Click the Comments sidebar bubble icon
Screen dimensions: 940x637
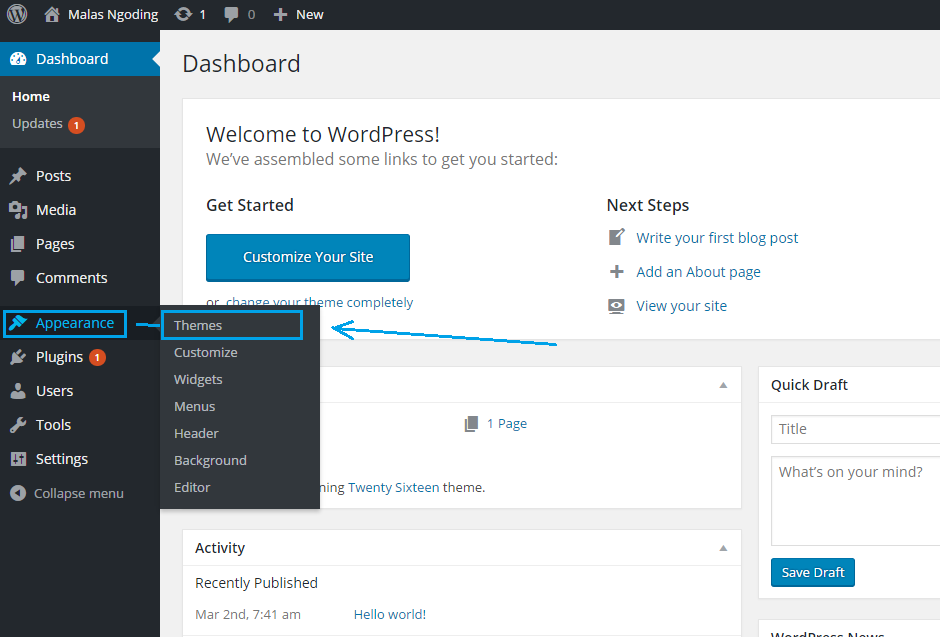click(18, 277)
